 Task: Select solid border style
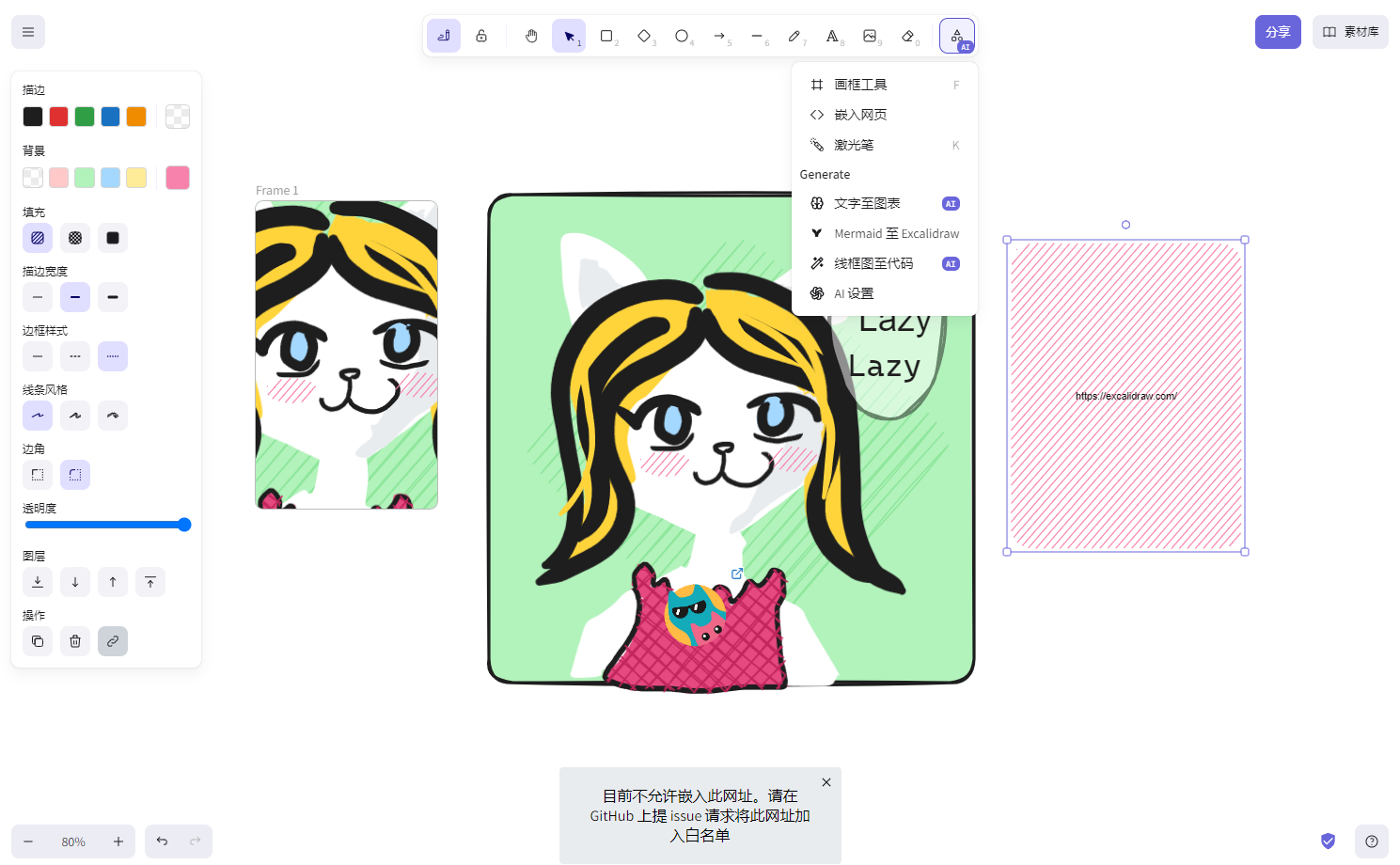coord(38,356)
